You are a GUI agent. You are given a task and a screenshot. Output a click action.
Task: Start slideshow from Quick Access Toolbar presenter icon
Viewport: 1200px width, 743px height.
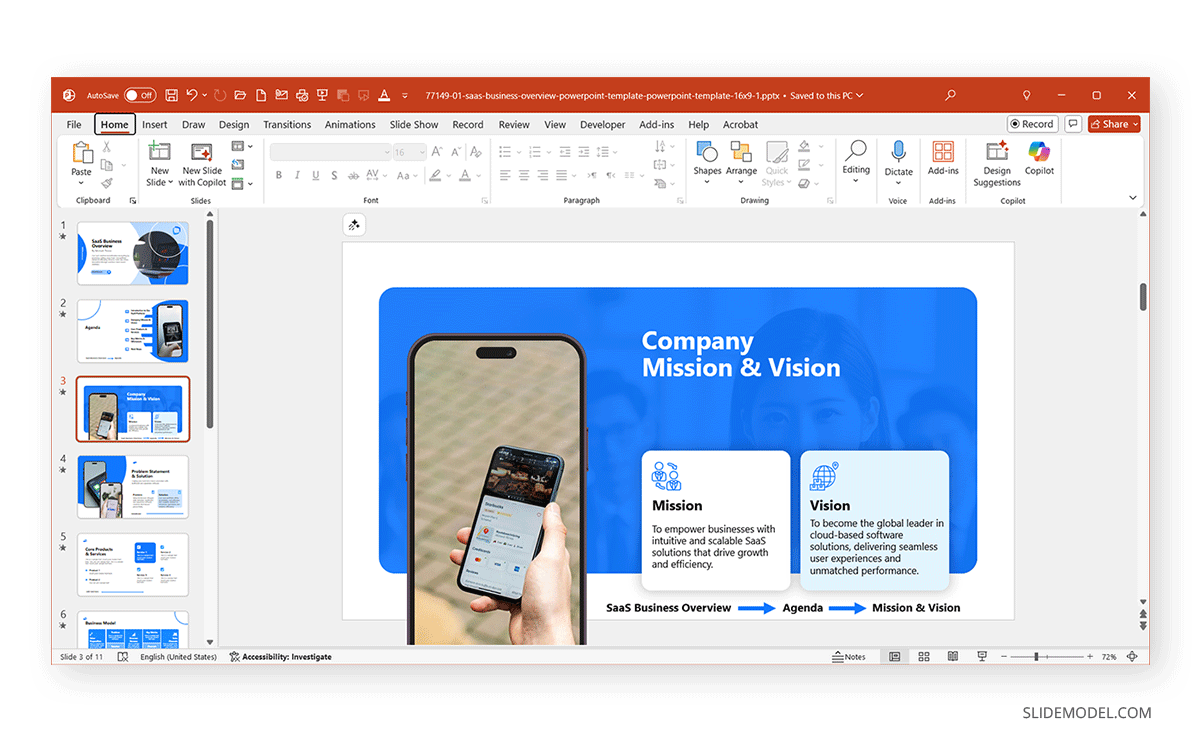[x=322, y=95]
